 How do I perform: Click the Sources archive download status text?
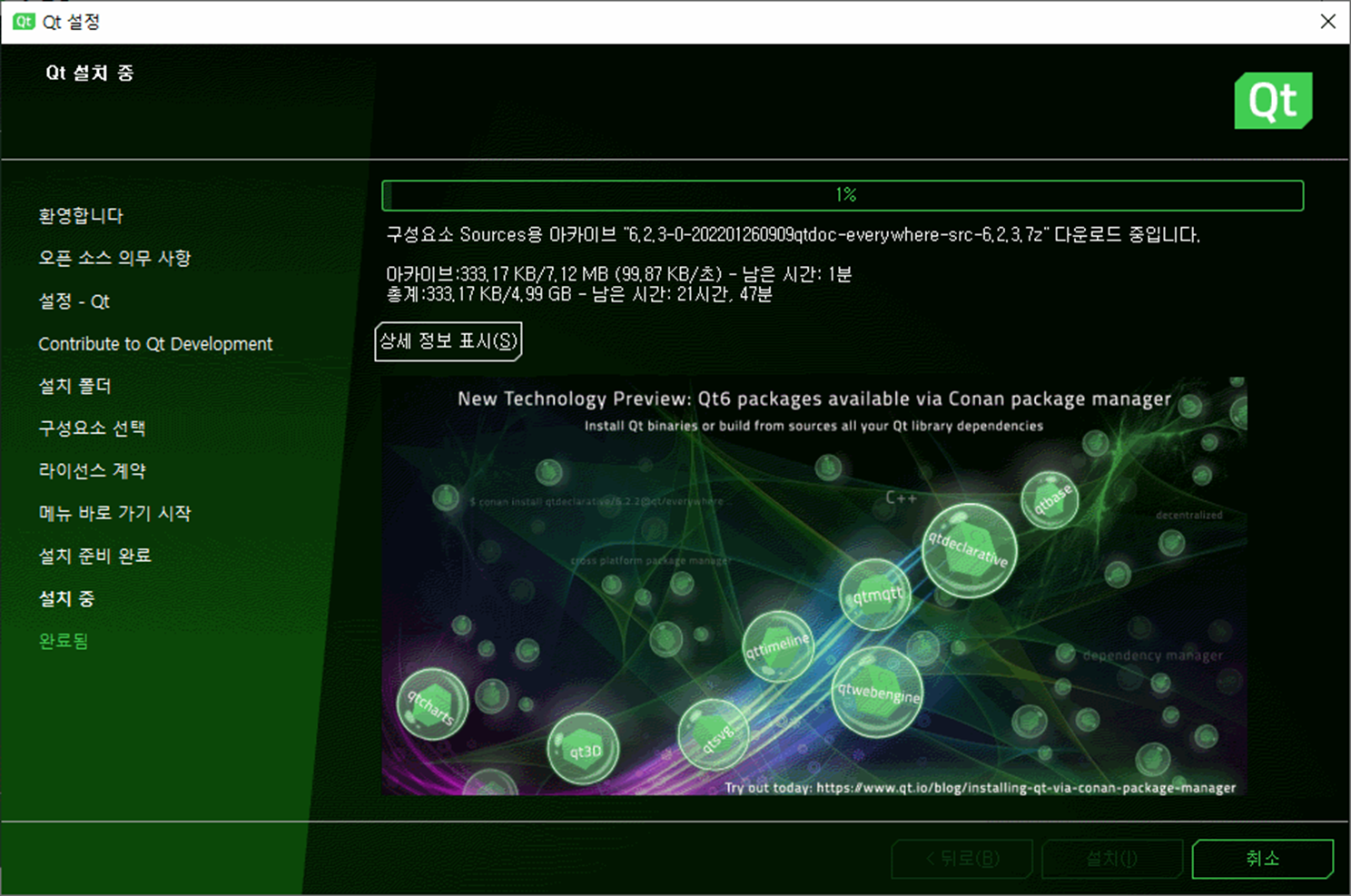pyautogui.click(x=793, y=235)
